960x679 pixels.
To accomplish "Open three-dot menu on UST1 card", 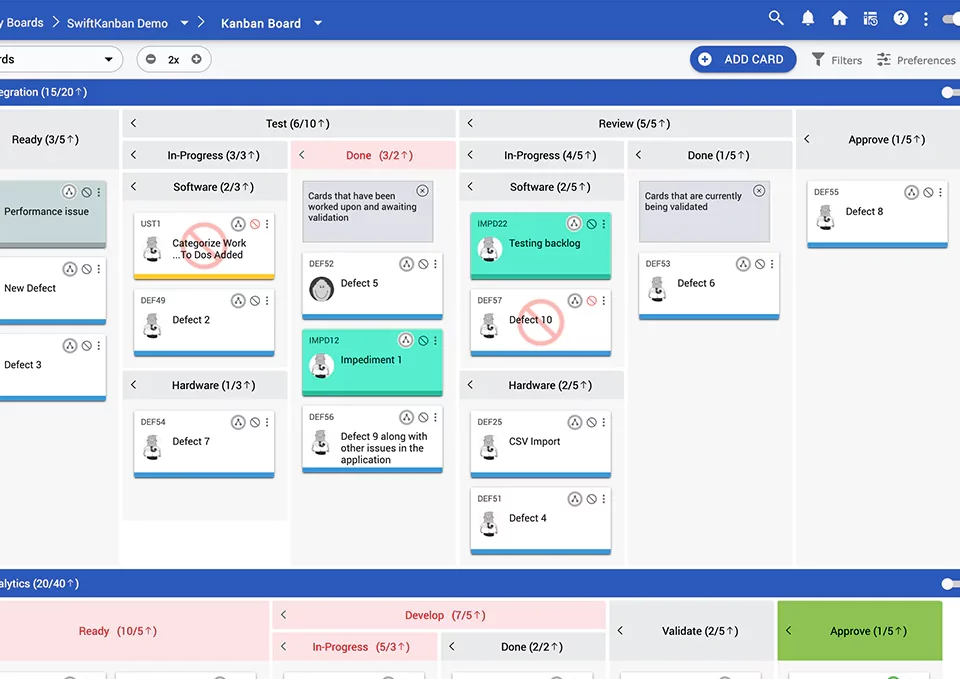I will pyautogui.click(x=268, y=224).
